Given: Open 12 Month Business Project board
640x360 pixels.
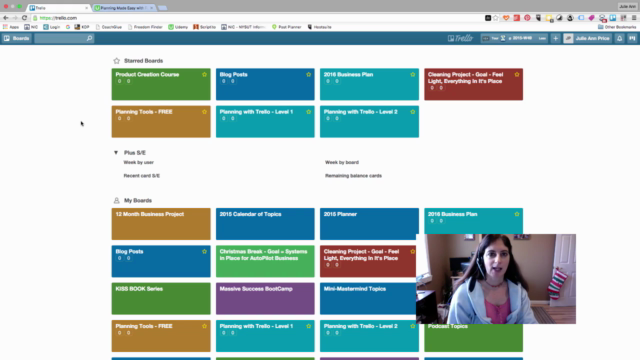Looking at the screenshot, I should (x=161, y=224).
